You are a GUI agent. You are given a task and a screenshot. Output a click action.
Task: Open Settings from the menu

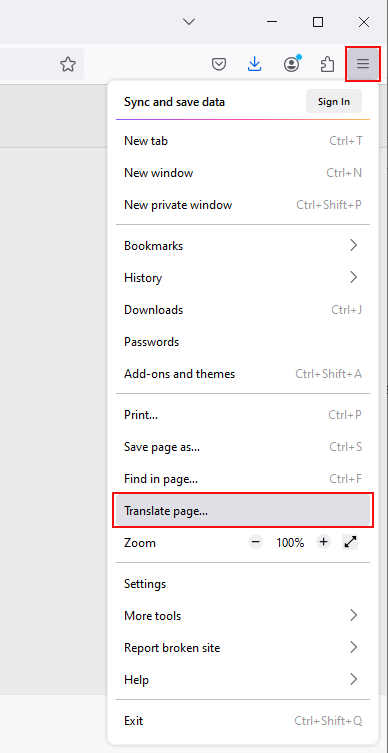(x=243, y=583)
